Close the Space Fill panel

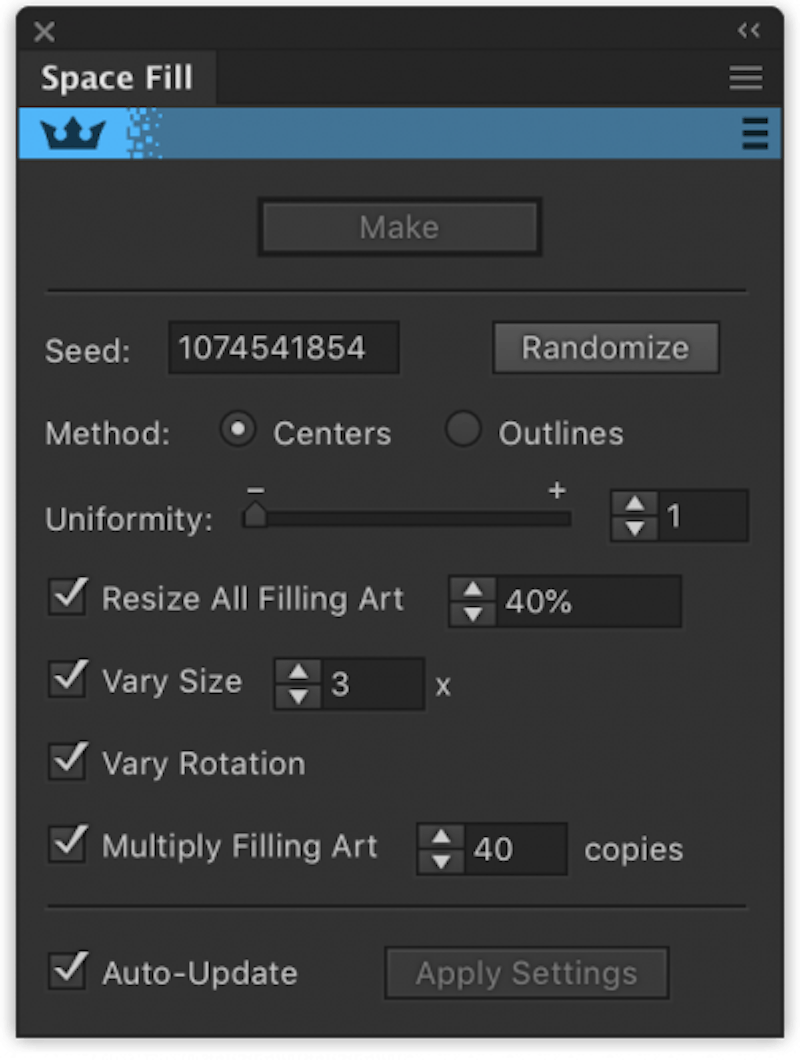click(44, 32)
